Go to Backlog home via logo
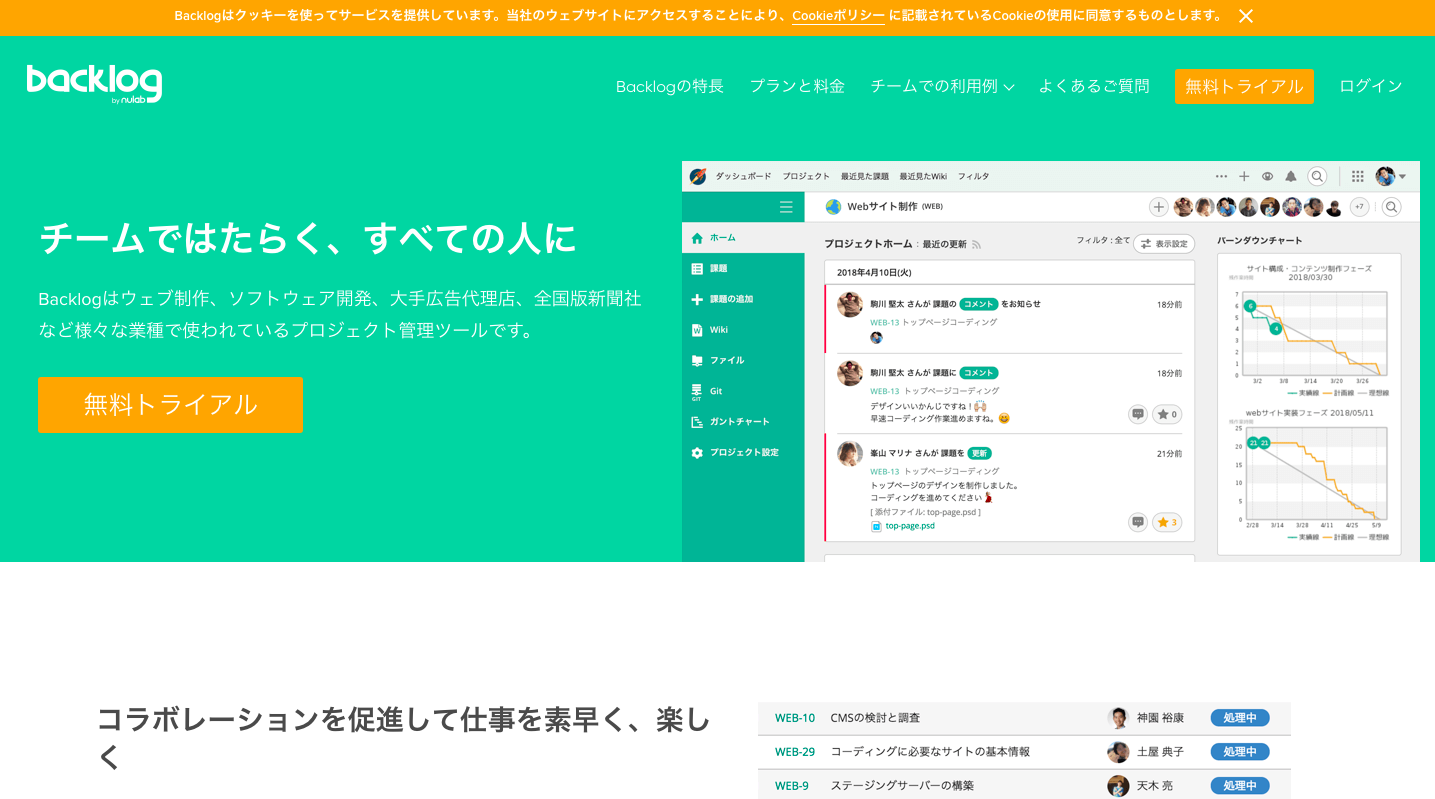Screen dimensions: 1435x799 94,85
